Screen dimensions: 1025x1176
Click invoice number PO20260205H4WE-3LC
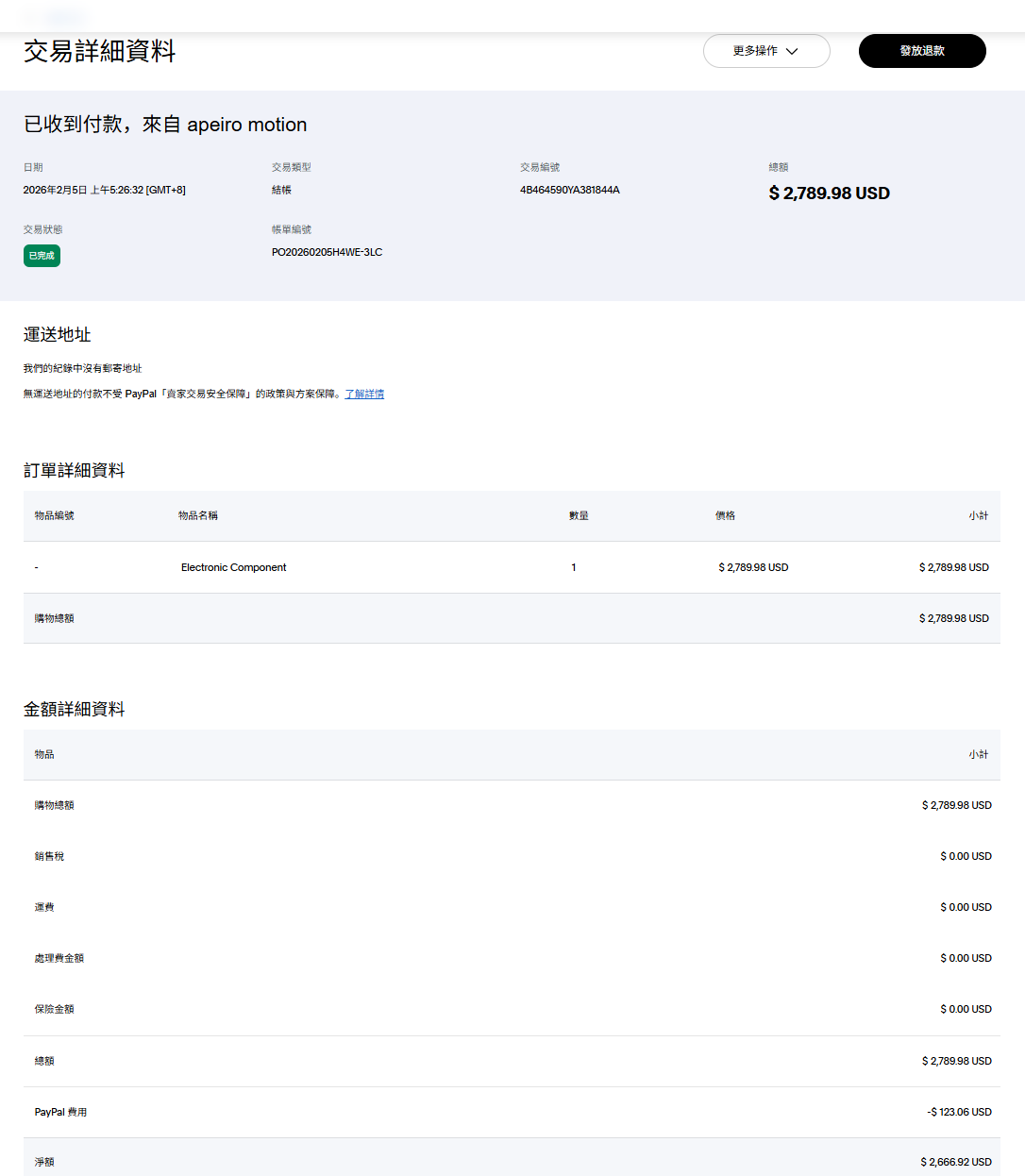[x=327, y=252]
